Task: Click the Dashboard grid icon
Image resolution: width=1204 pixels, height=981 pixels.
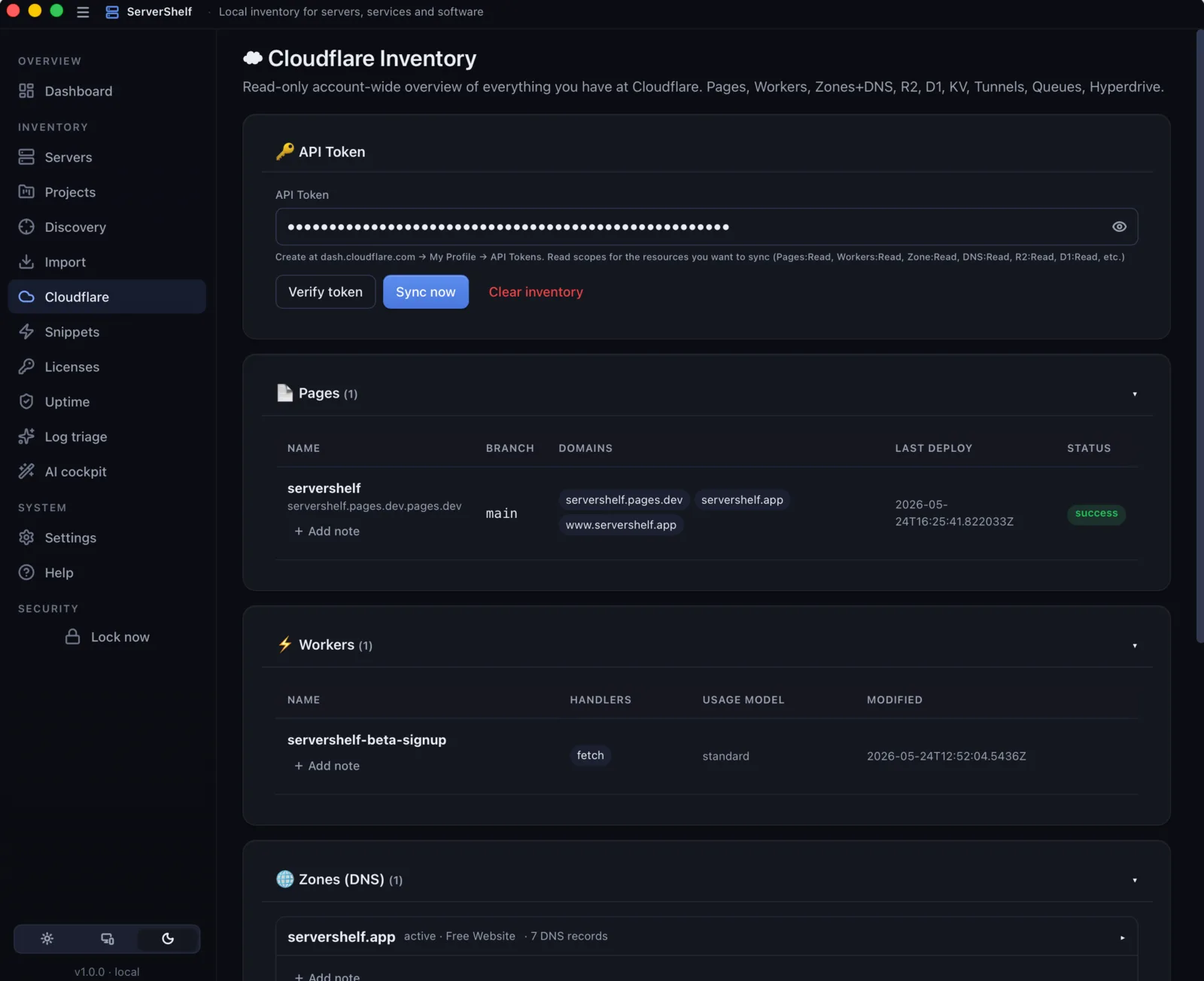Action: pos(26,91)
